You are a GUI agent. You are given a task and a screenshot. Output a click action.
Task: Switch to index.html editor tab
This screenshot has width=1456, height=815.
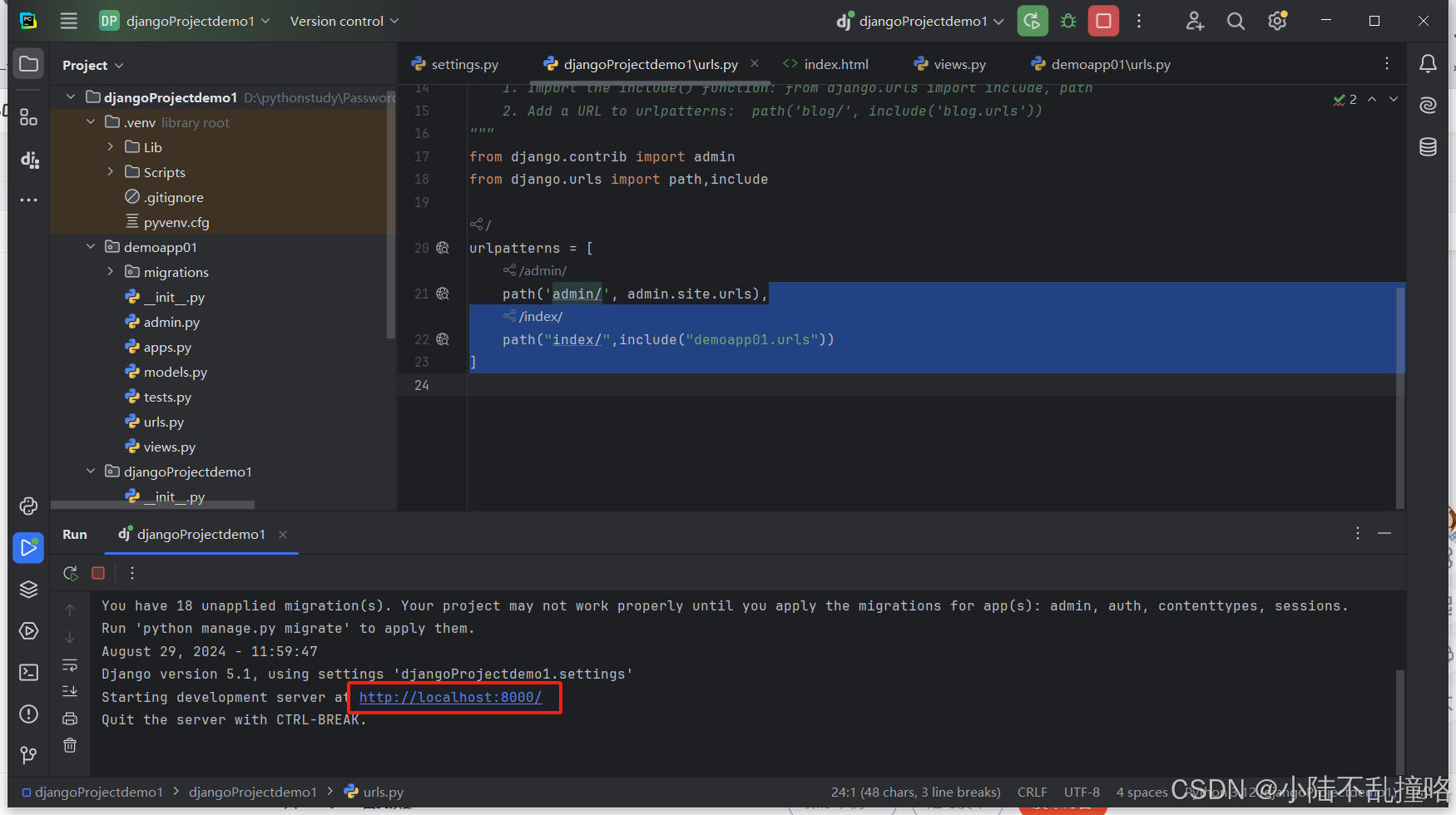(x=826, y=64)
